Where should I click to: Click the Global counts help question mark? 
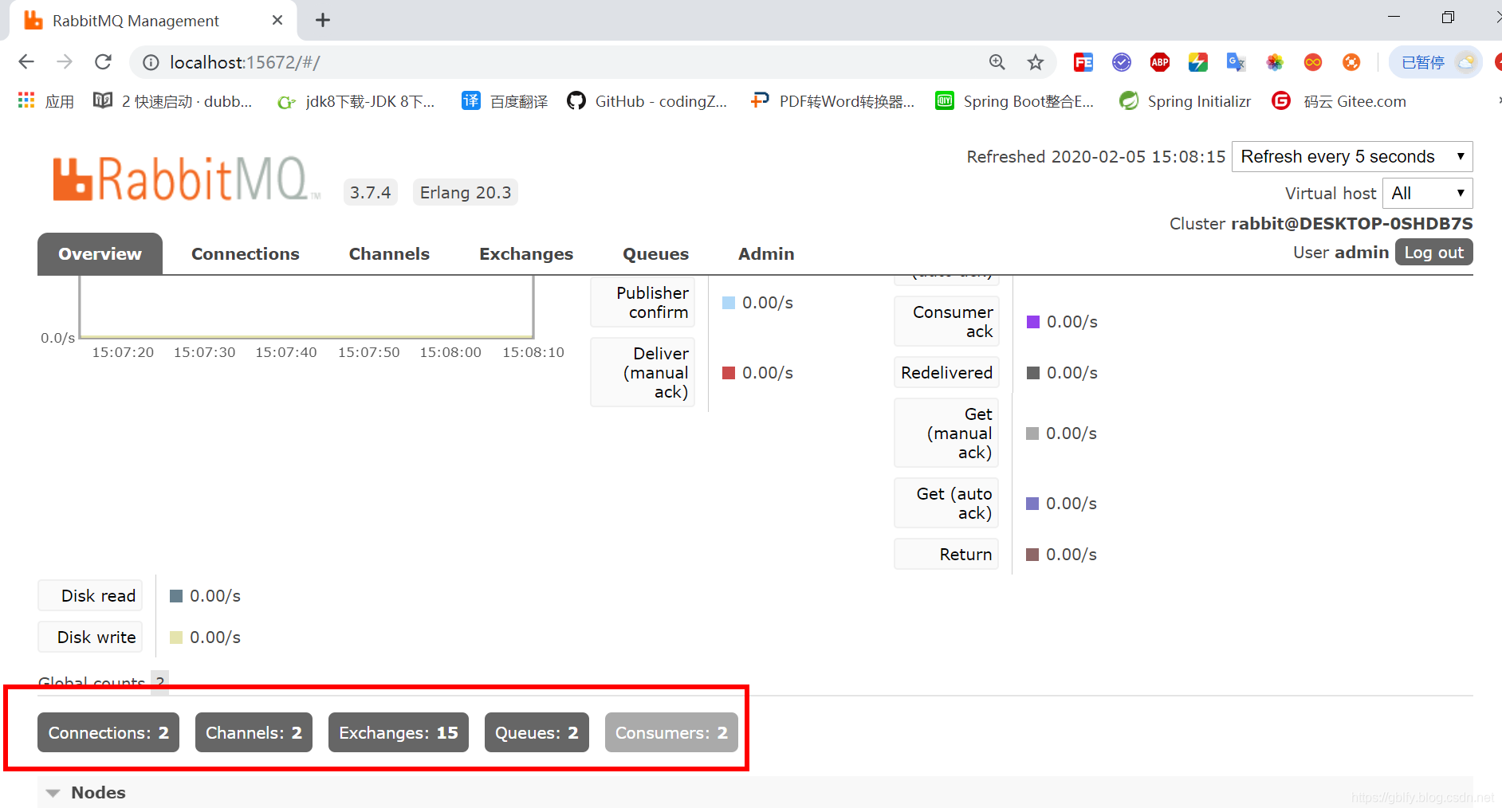click(x=160, y=681)
